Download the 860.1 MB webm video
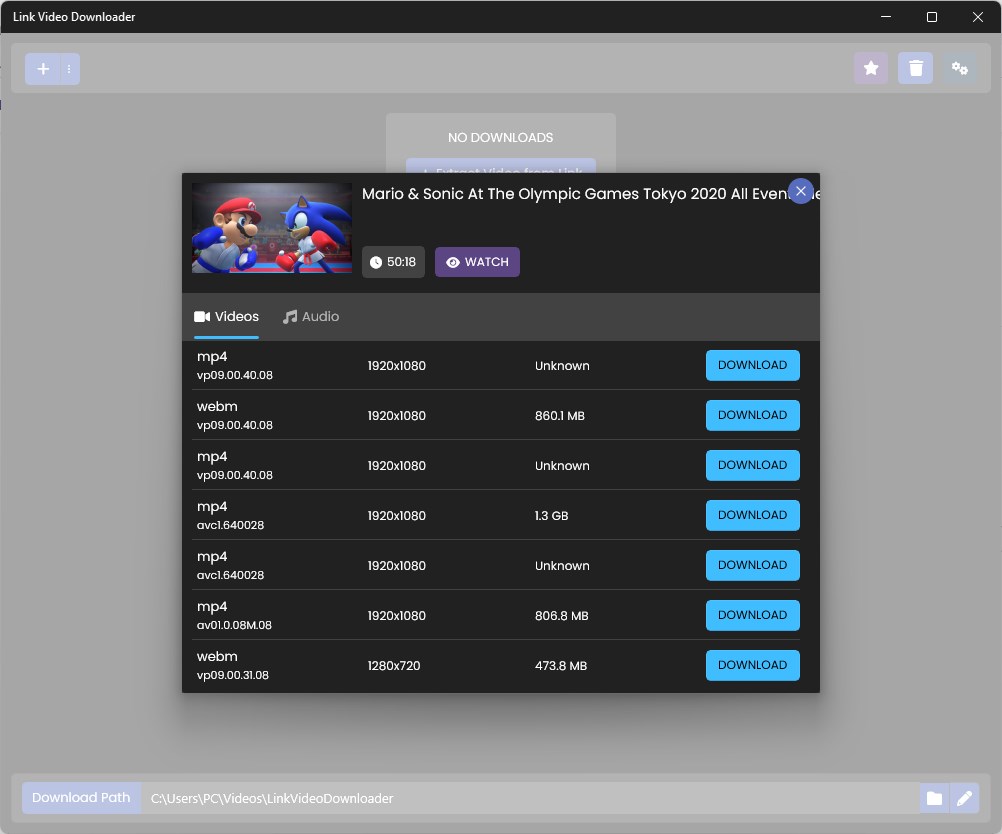 click(x=753, y=415)
